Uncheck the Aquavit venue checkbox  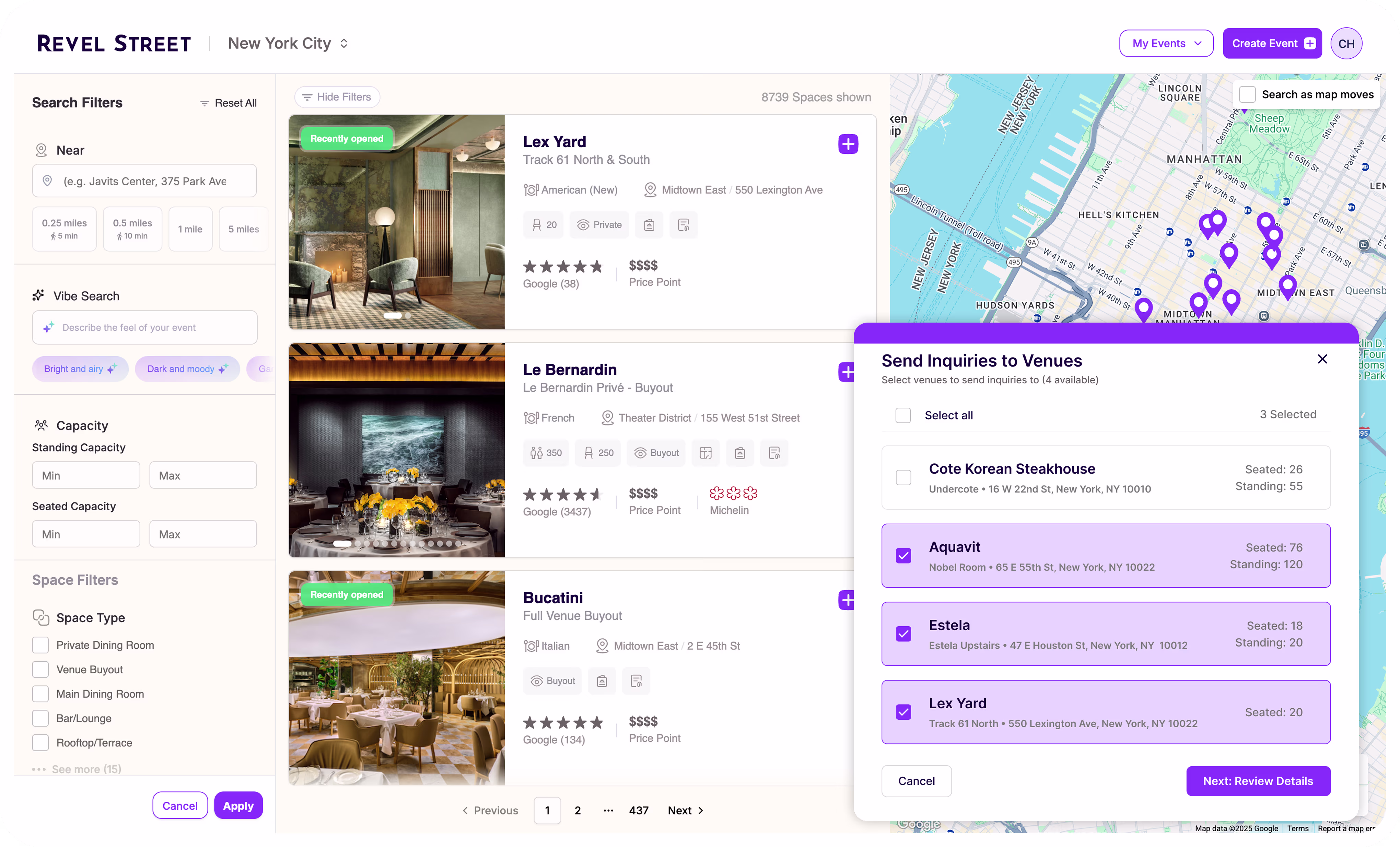point(903,555)
